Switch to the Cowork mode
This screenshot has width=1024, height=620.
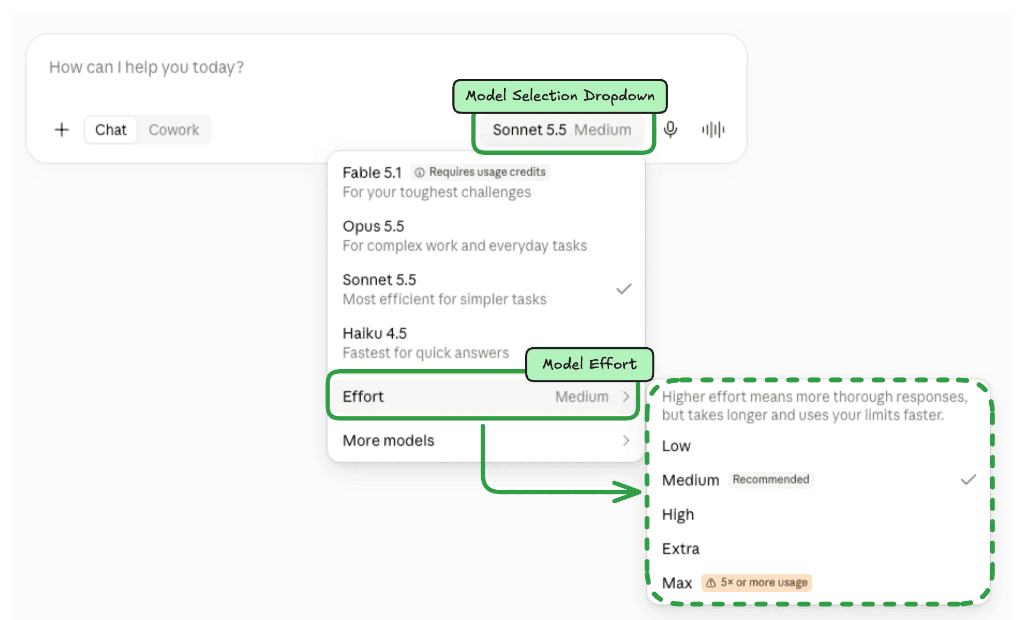click(174, 129)
